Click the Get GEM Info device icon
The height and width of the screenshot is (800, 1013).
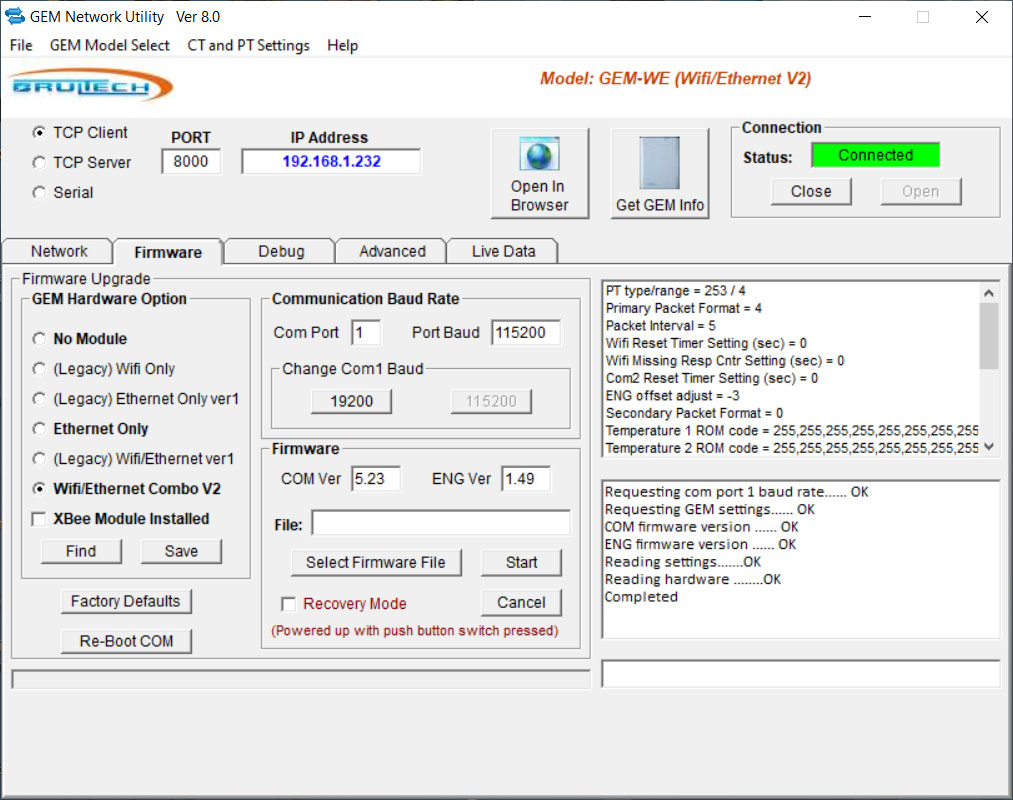point(660,162)
